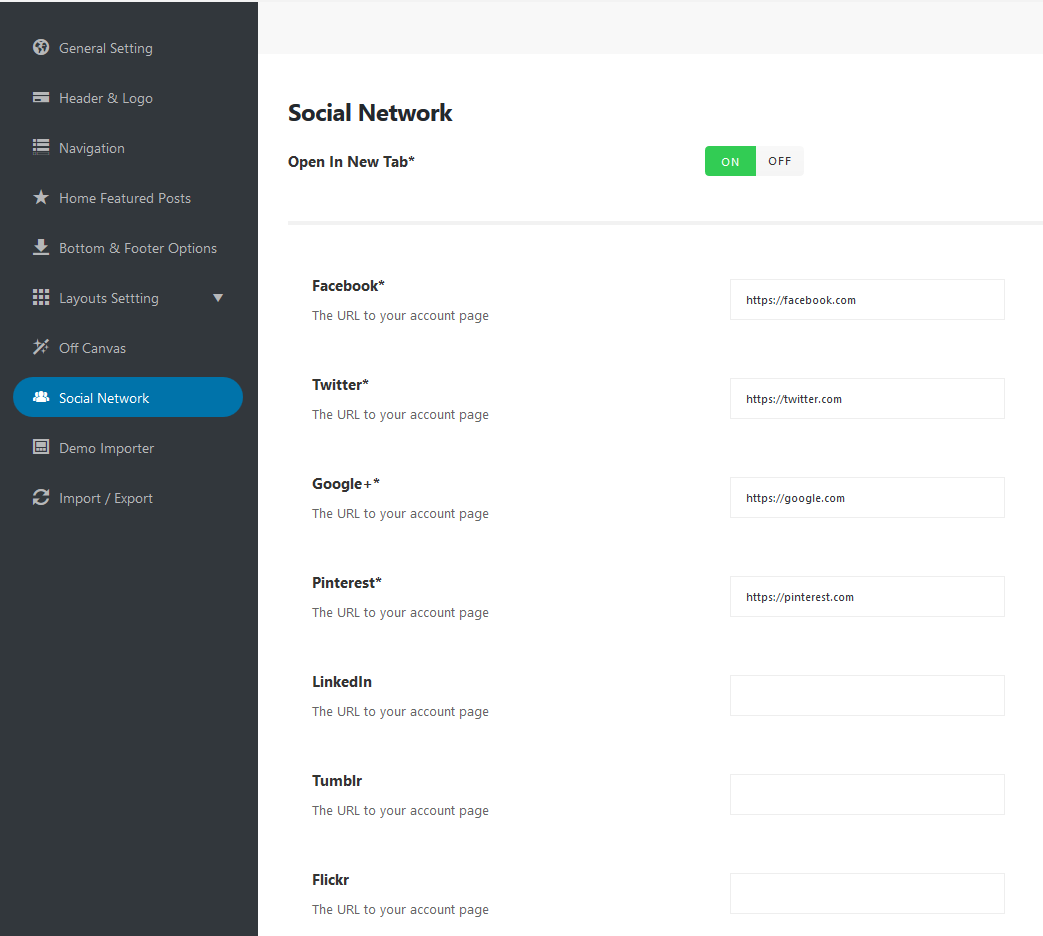Switch Open In New Tab to OFF
The height and width of the screenshot is (936, 1043).
pyautogui.click(x=779, y=161)
